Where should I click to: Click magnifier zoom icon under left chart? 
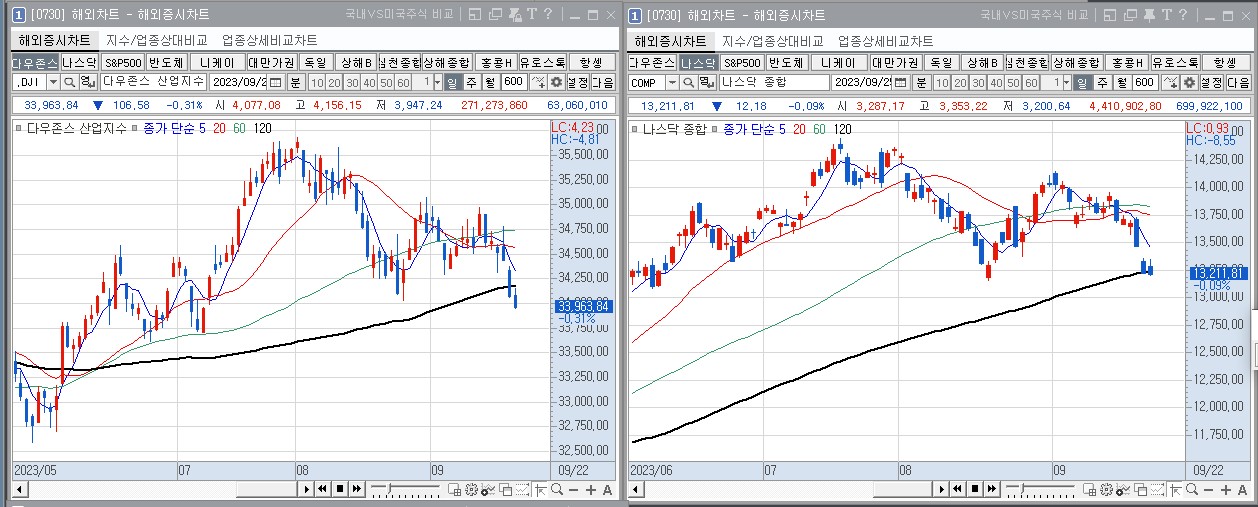557,489
